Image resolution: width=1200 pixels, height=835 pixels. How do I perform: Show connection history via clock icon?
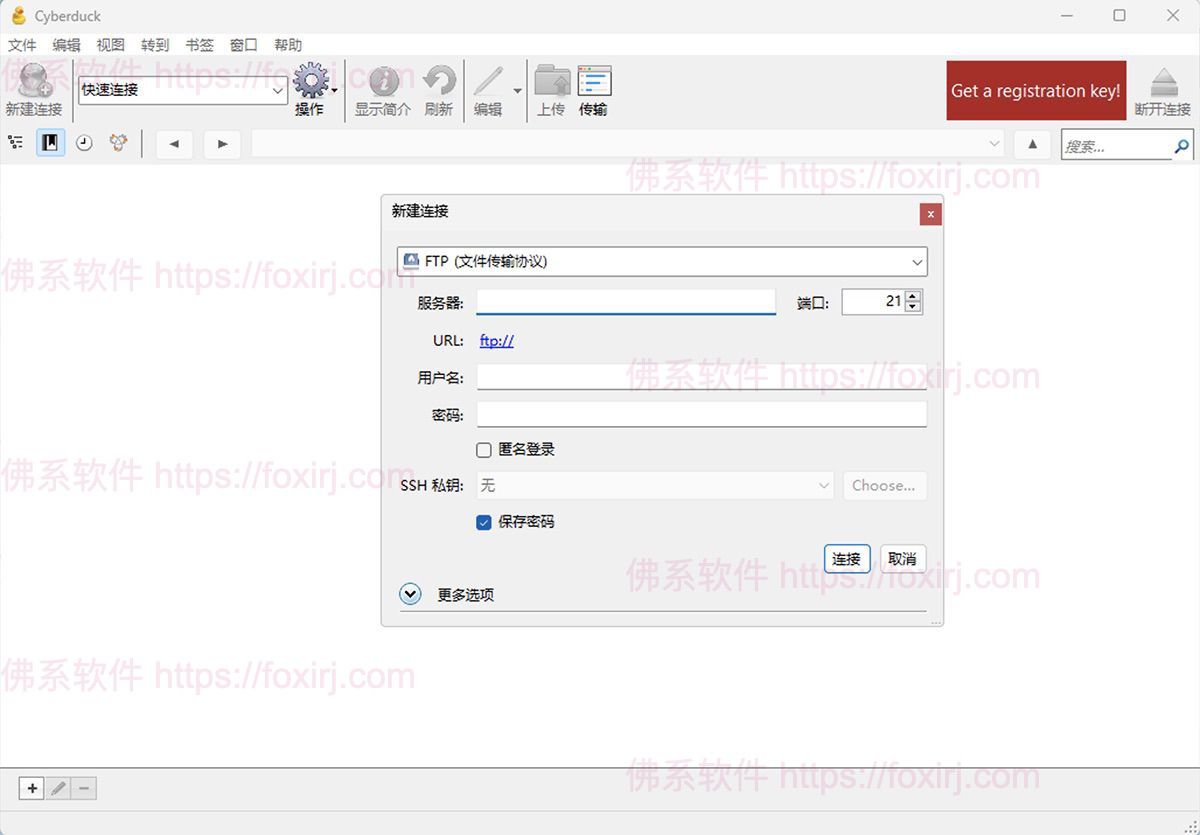(84, 143)
